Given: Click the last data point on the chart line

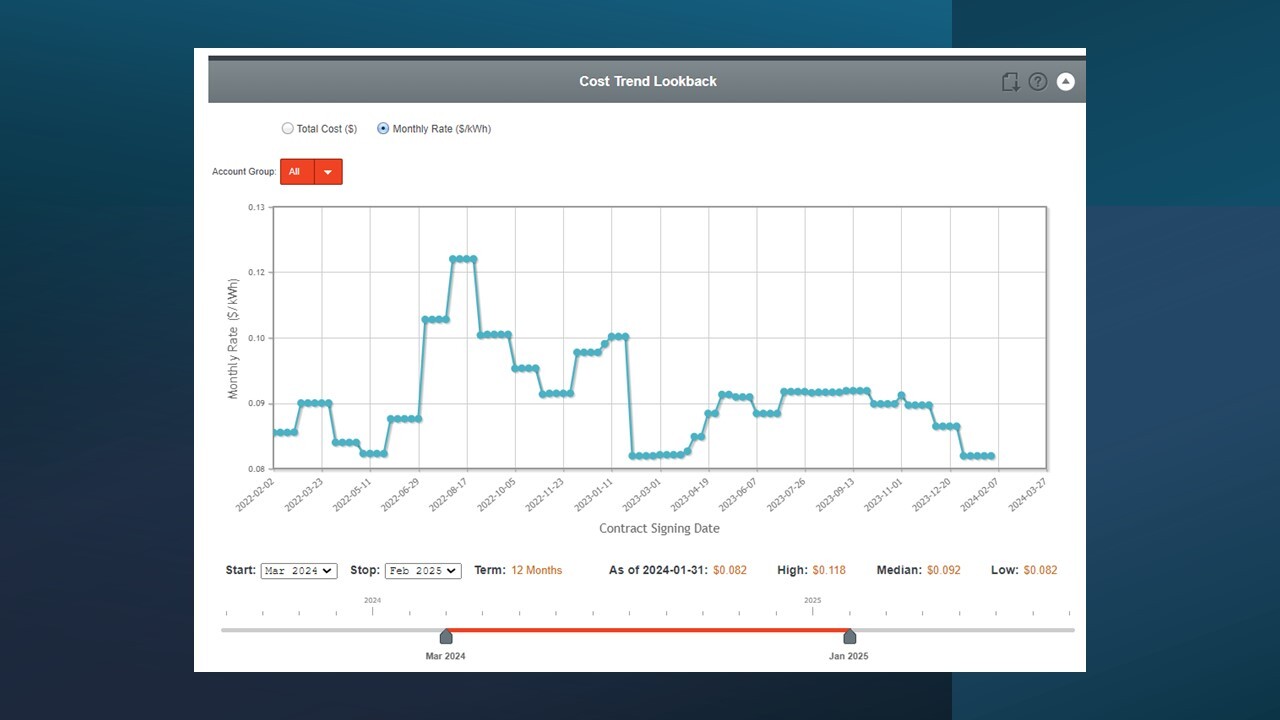Looking at the screenshot, I should [991, 456].
